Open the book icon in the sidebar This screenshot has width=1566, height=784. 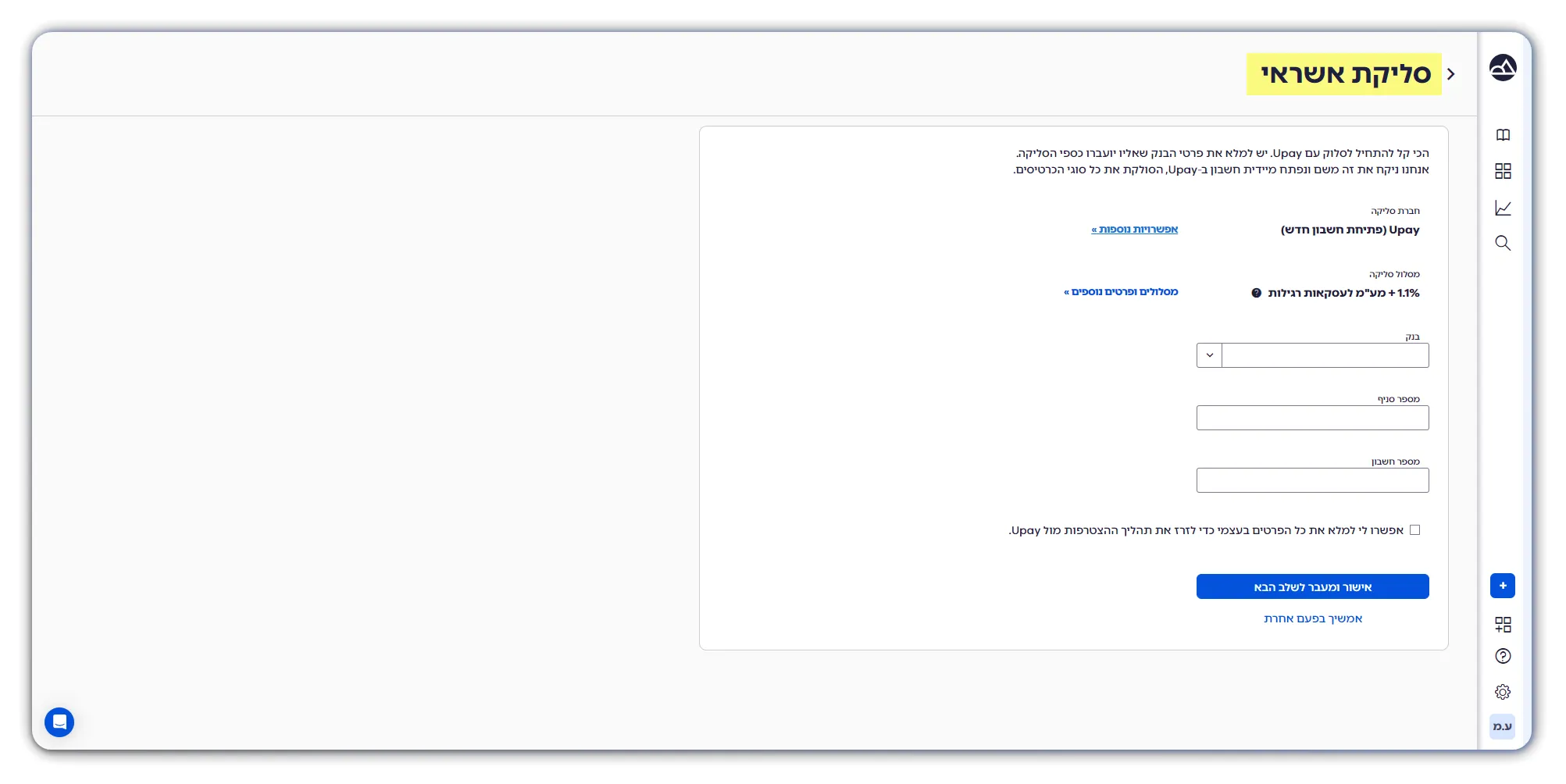1502,135
